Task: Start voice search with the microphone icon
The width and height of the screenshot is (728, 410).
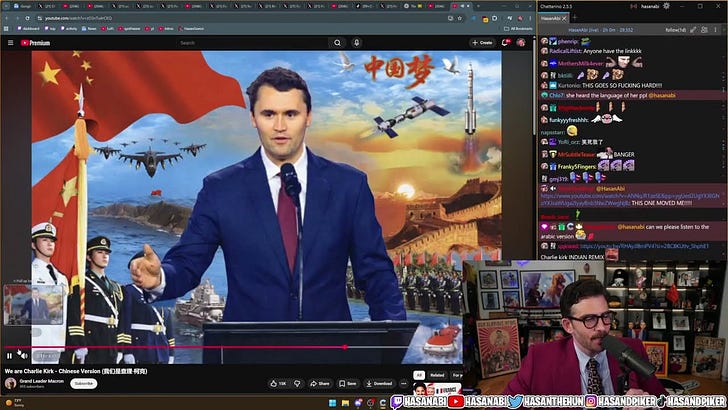Action: pos(357,43)
